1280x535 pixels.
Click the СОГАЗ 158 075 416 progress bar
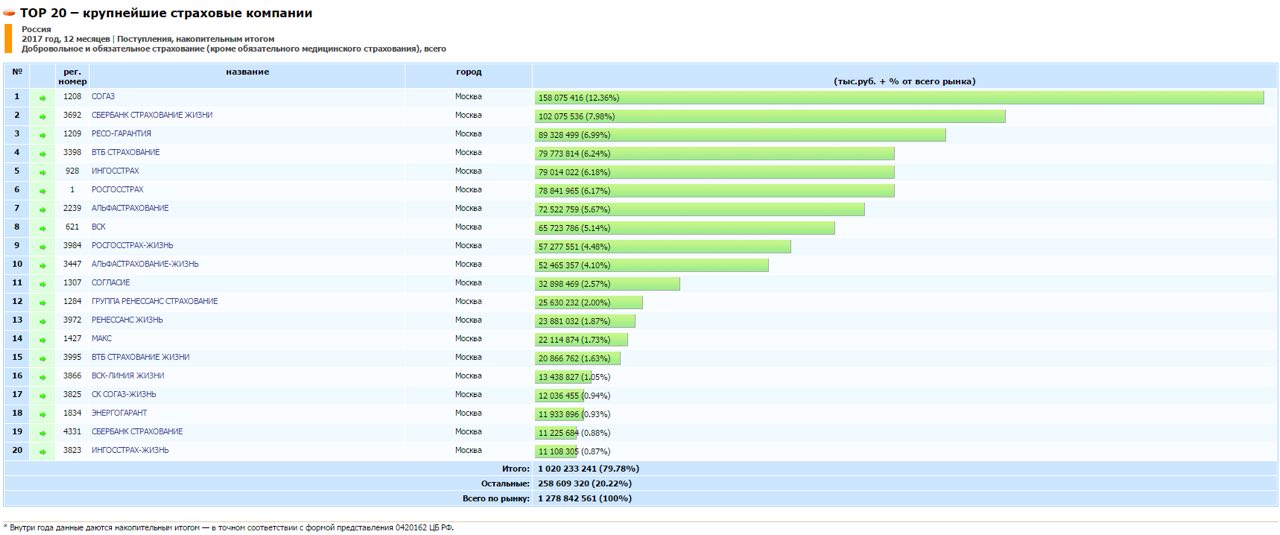tap(900, 98)
